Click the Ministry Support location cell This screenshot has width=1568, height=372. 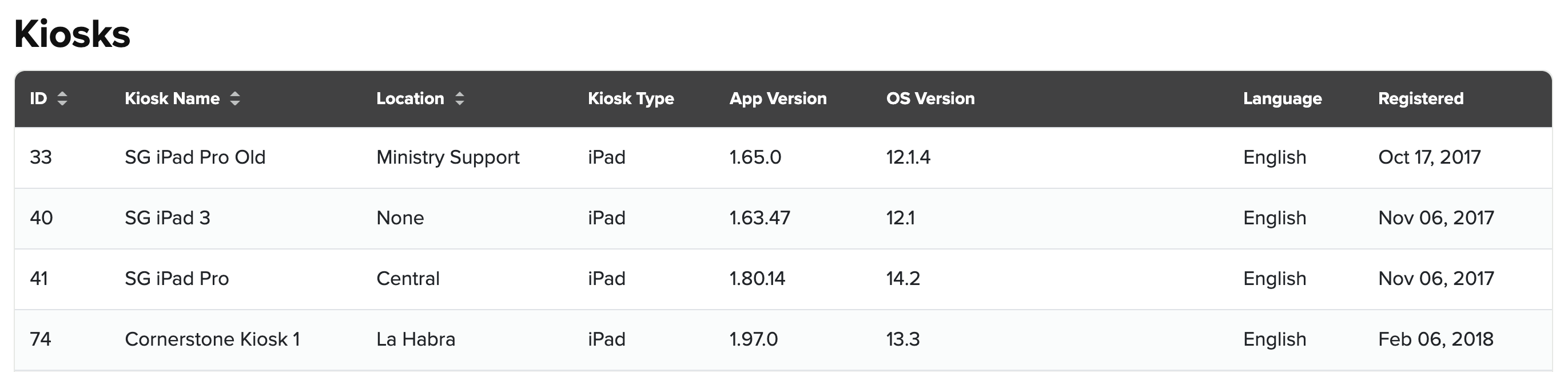[x=447, y=158]
